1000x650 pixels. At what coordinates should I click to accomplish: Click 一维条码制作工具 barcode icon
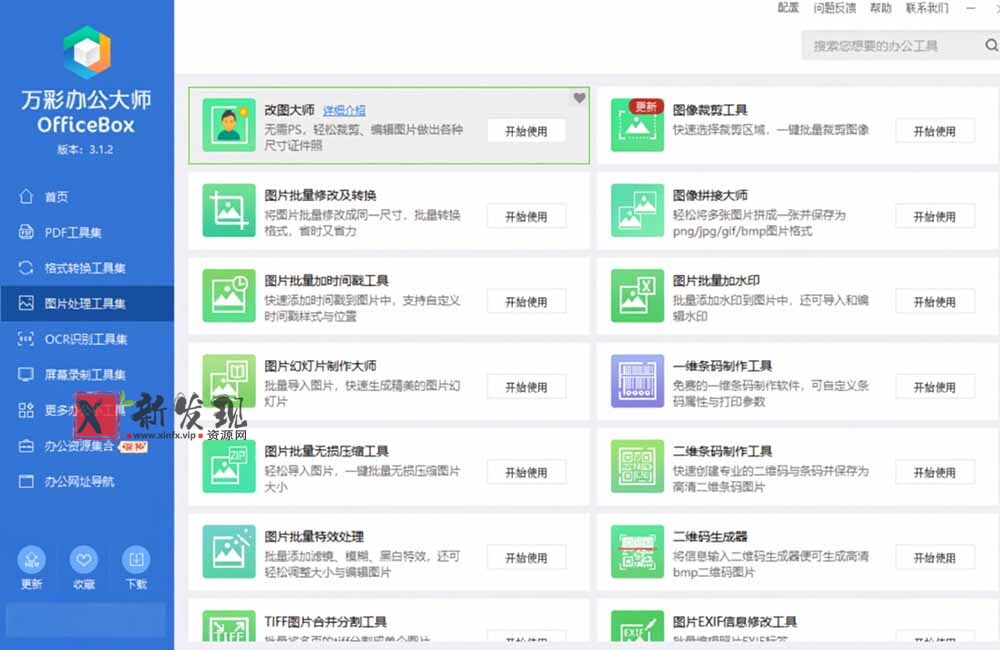click(x=637, y=381)
